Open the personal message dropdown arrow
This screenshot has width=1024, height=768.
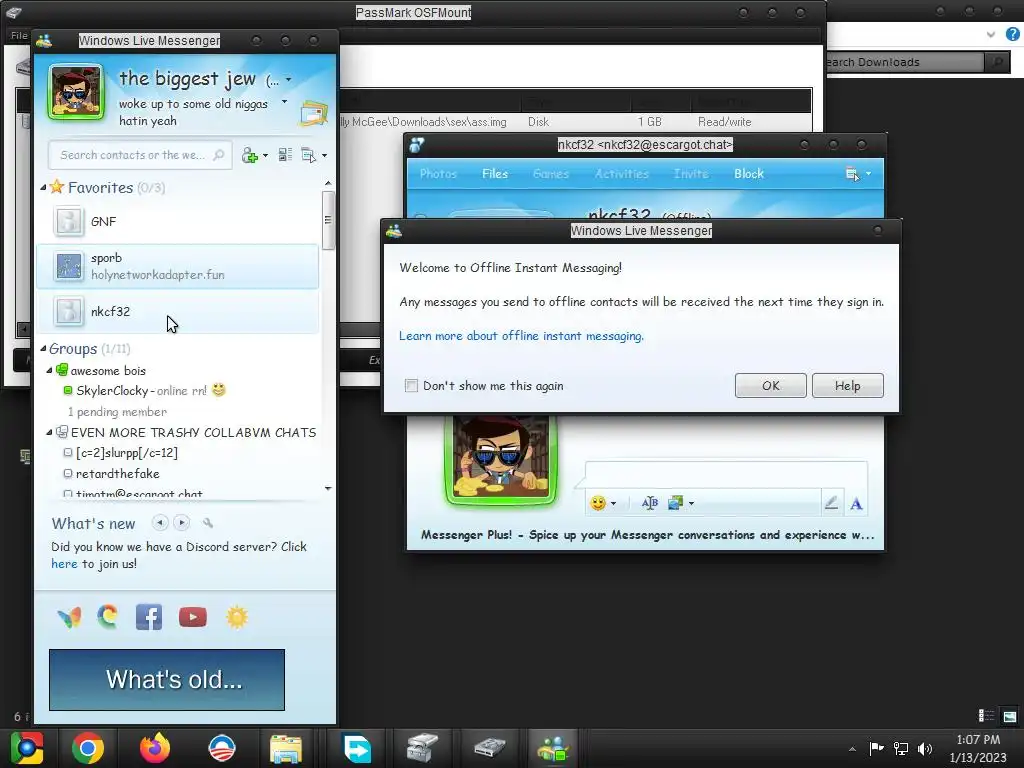(x=284, y=102)
